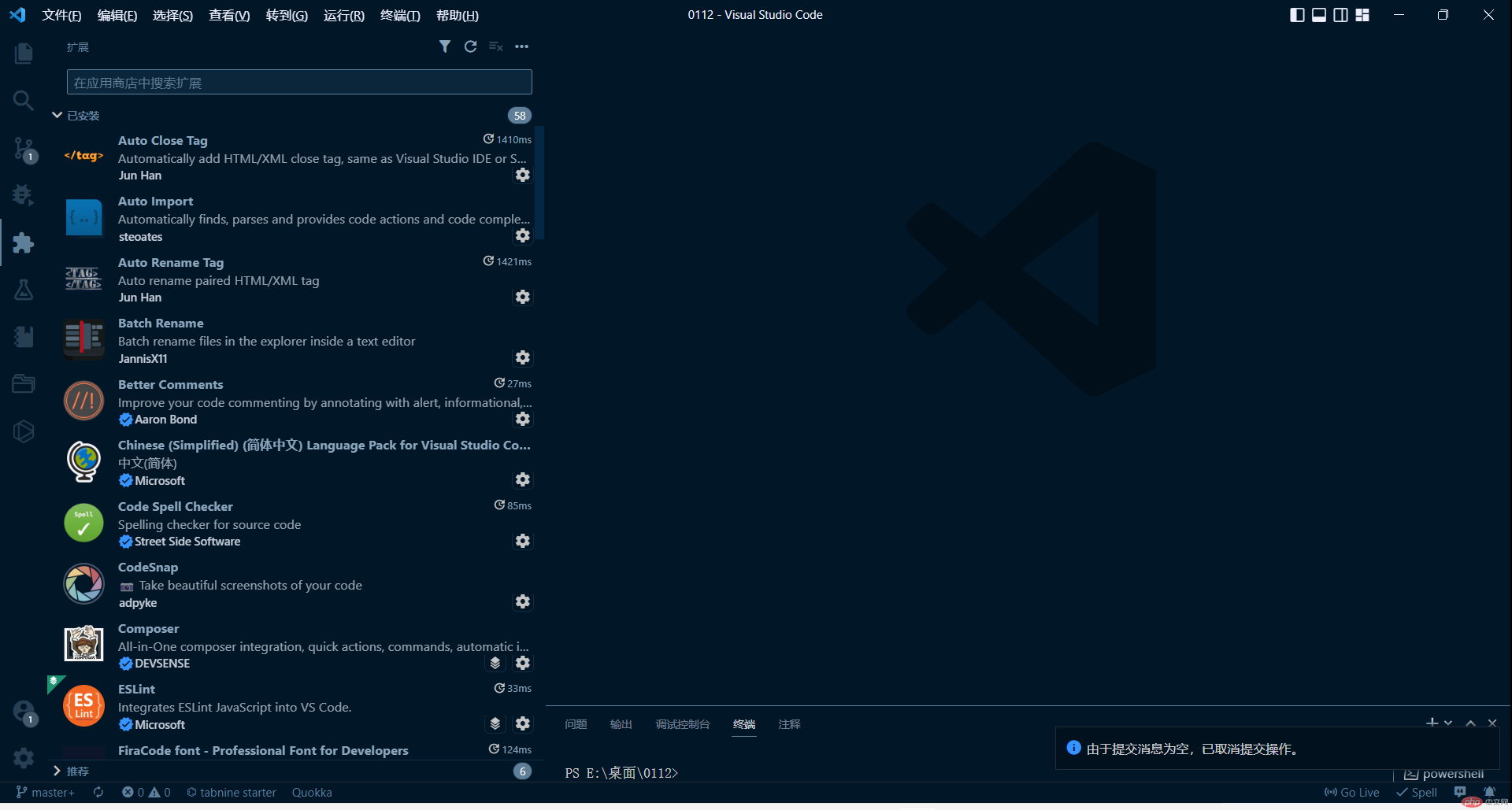Maximize terminal panel with up chevron
Viewport: 1512px width, 810px height.
[1470, 723]
